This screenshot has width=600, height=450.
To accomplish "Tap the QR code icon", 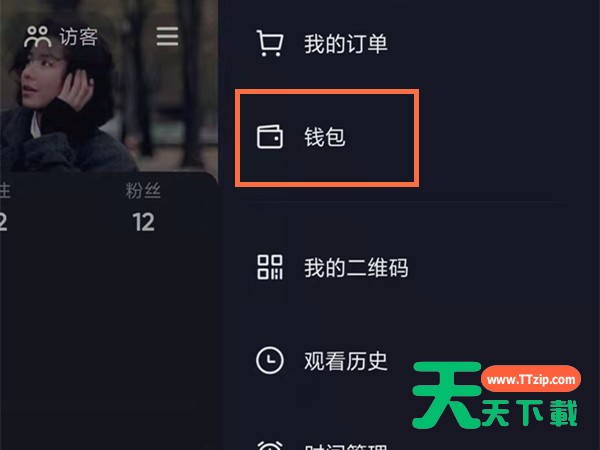I will click(x=270, y=267).
